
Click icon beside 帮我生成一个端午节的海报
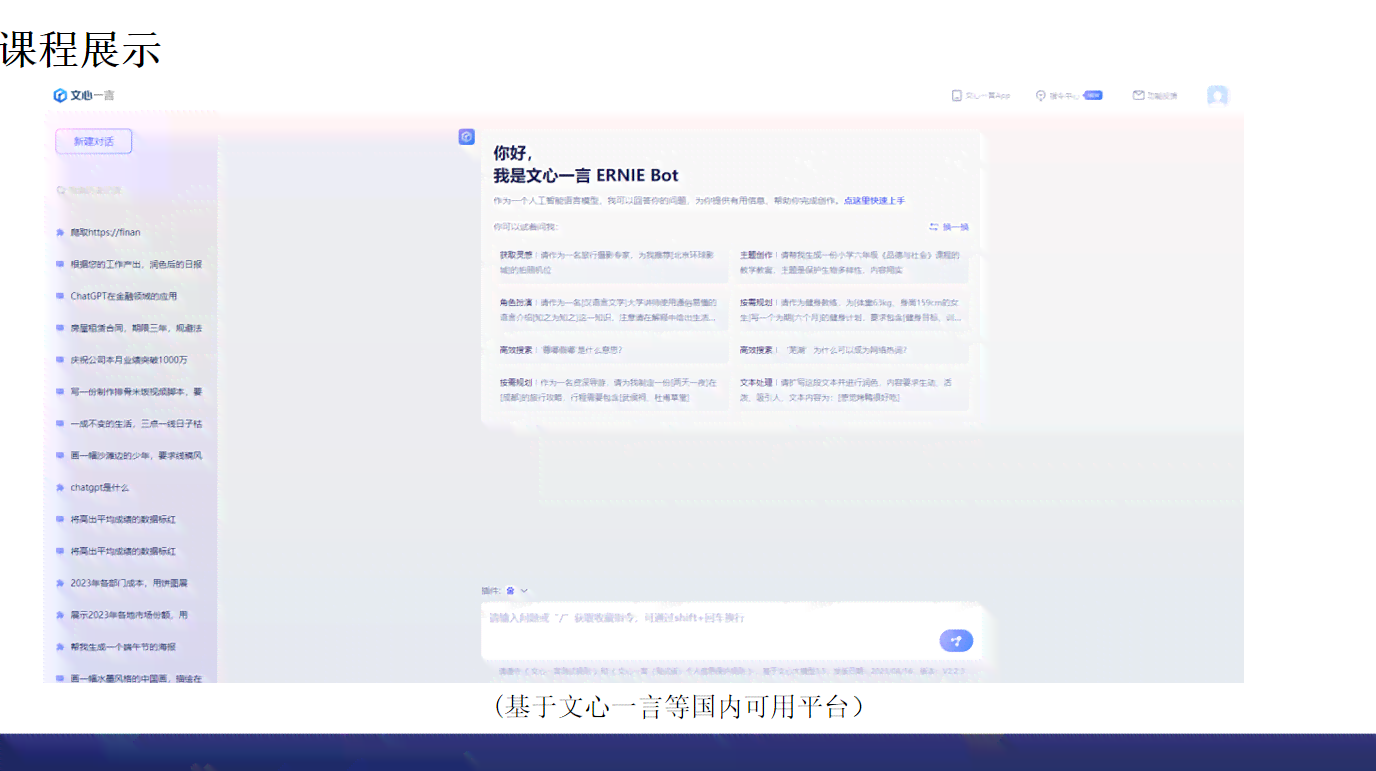pyautogui.click(x=60, y=647)
